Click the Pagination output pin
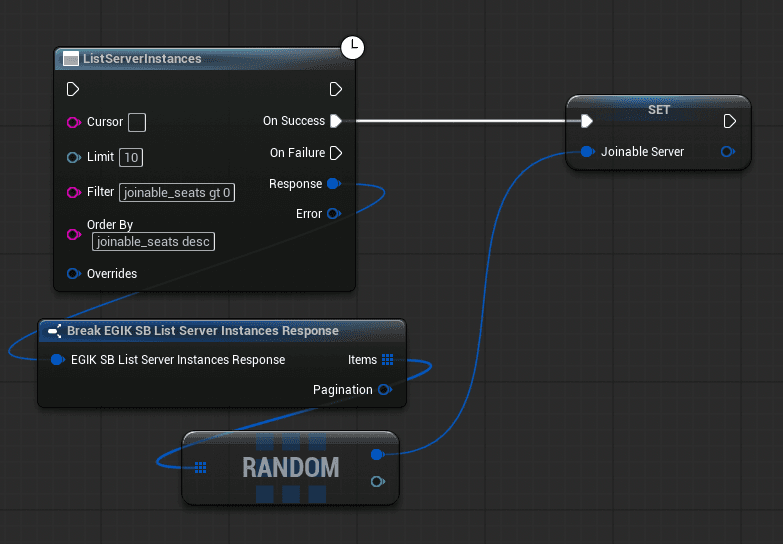Viewport: 783px width, 544px height. (x=384, y=390)
